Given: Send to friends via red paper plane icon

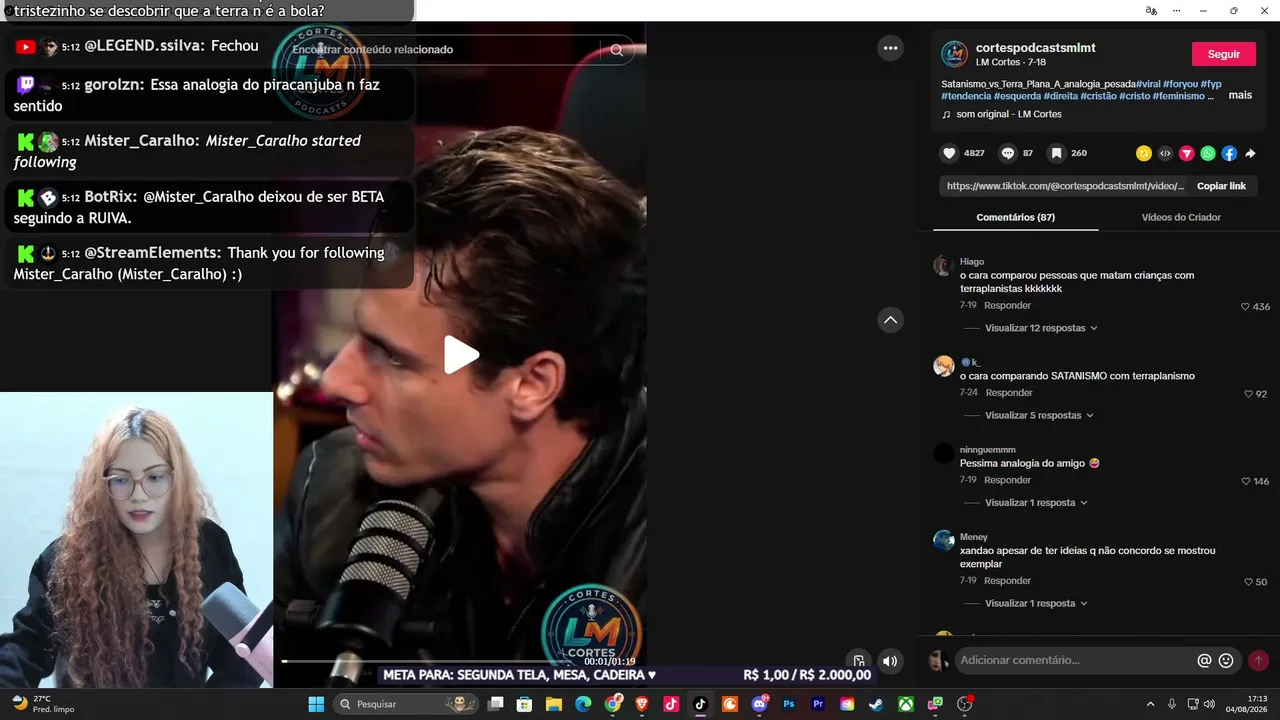Looking at the screenshot, I should coord(1187,153).
